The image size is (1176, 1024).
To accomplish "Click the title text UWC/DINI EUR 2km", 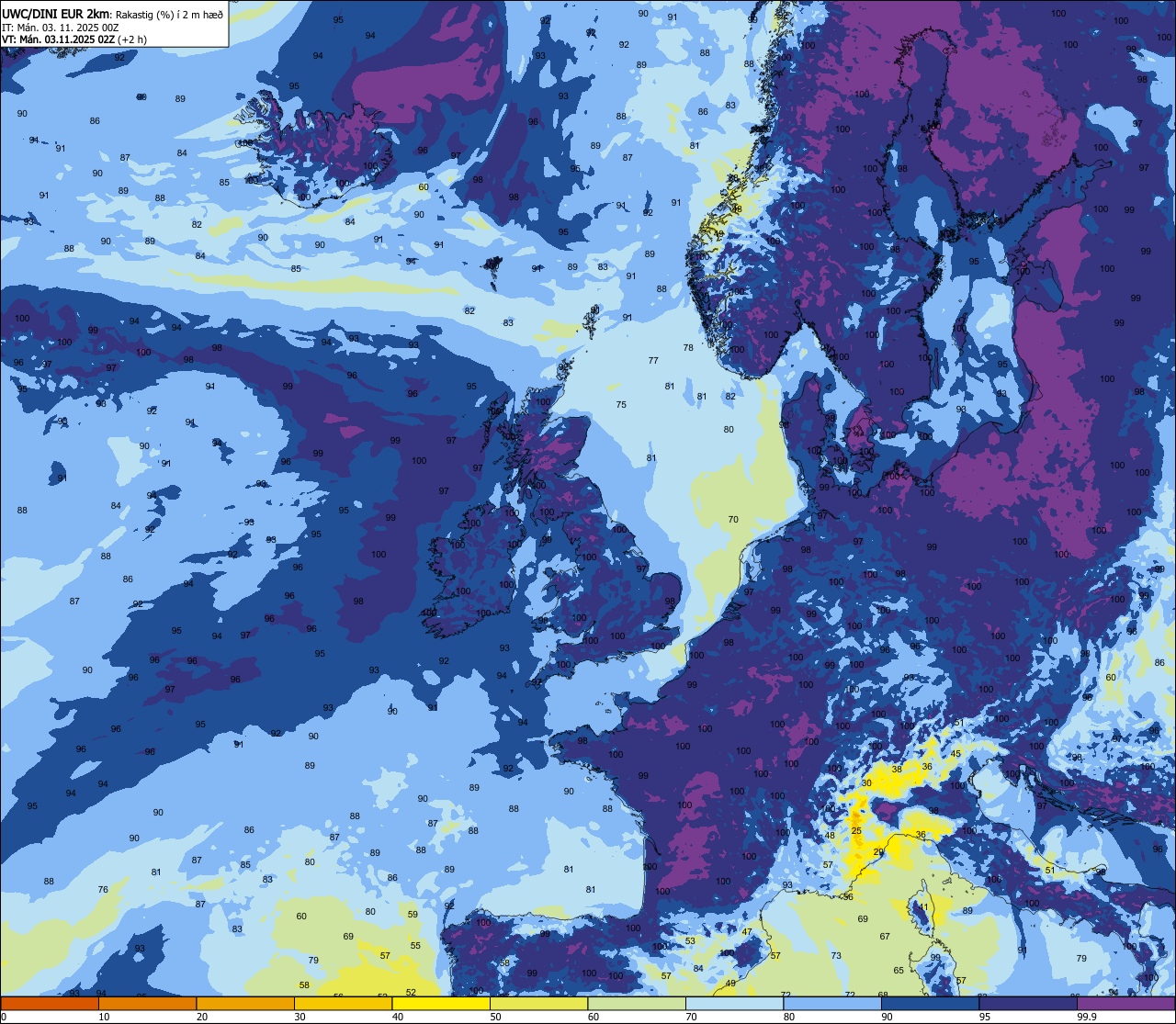I will pos(56,12).
